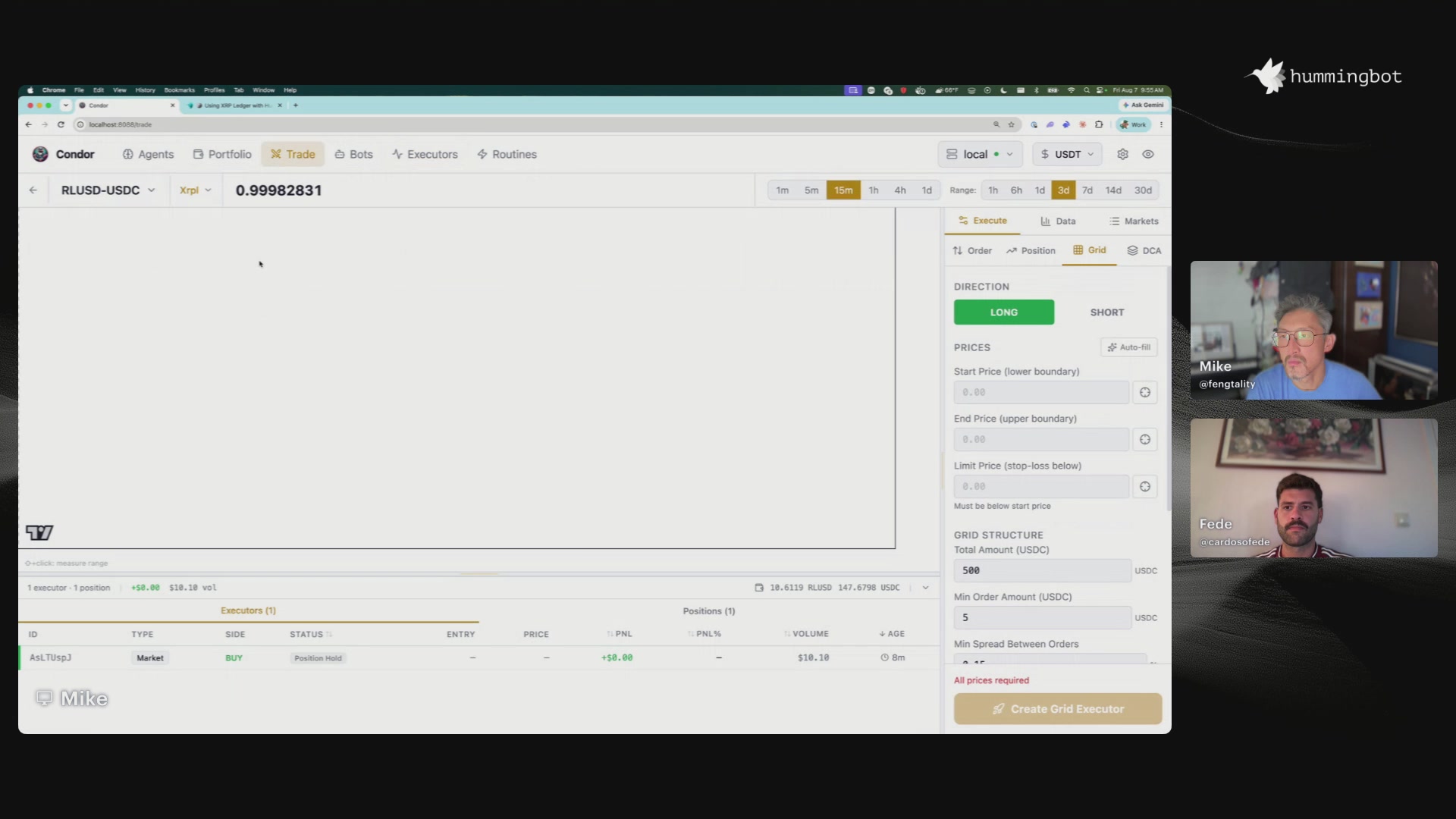Open the settings gear icon
1456x819 pixels.
tap(1122, 154)
